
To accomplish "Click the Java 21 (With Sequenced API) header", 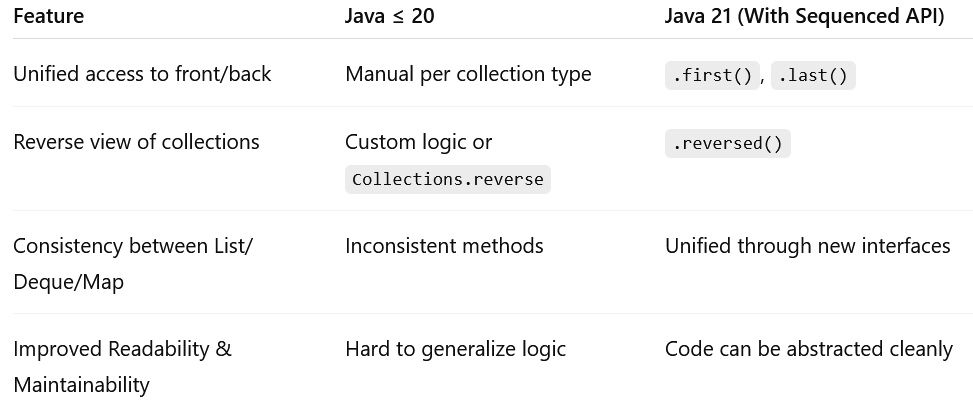I will pos(804,17).
